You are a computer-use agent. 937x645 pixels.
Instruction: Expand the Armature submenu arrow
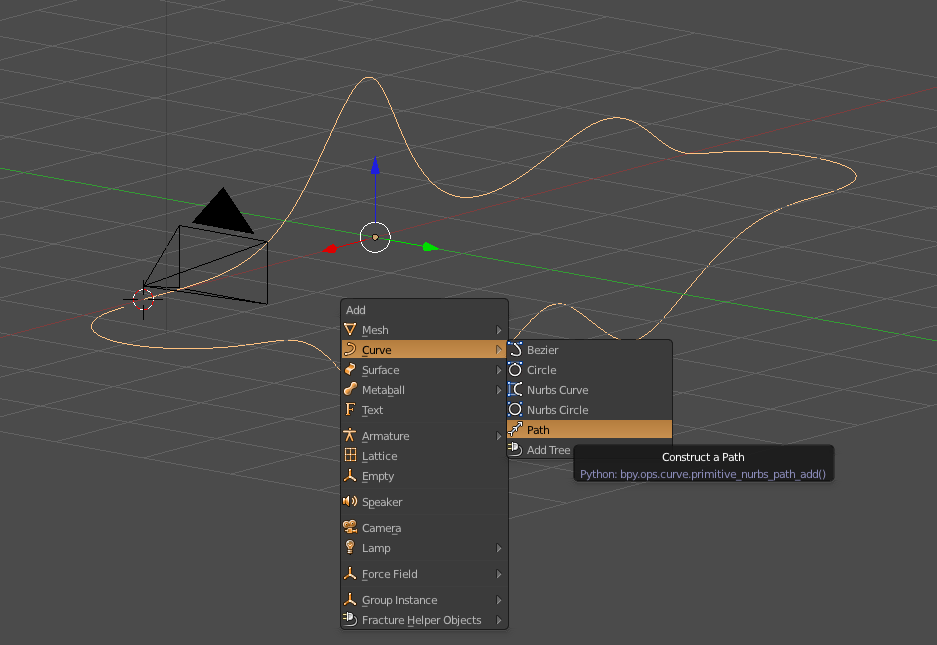[498, 436]
